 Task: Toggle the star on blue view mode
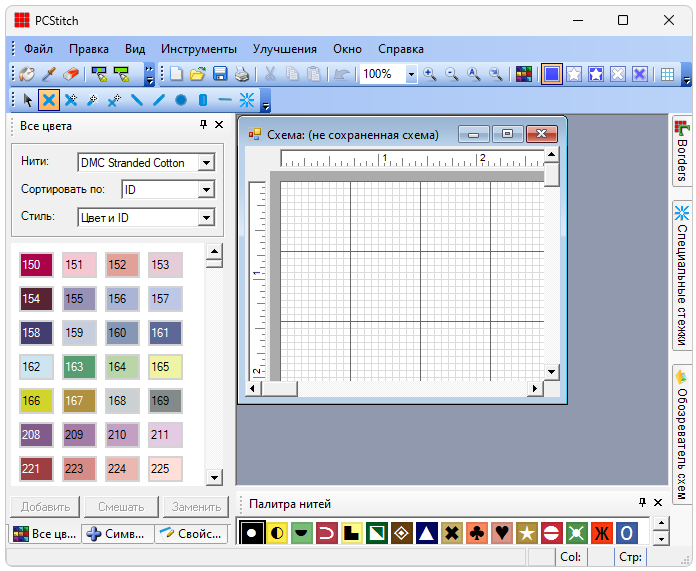tap(596, 74)
